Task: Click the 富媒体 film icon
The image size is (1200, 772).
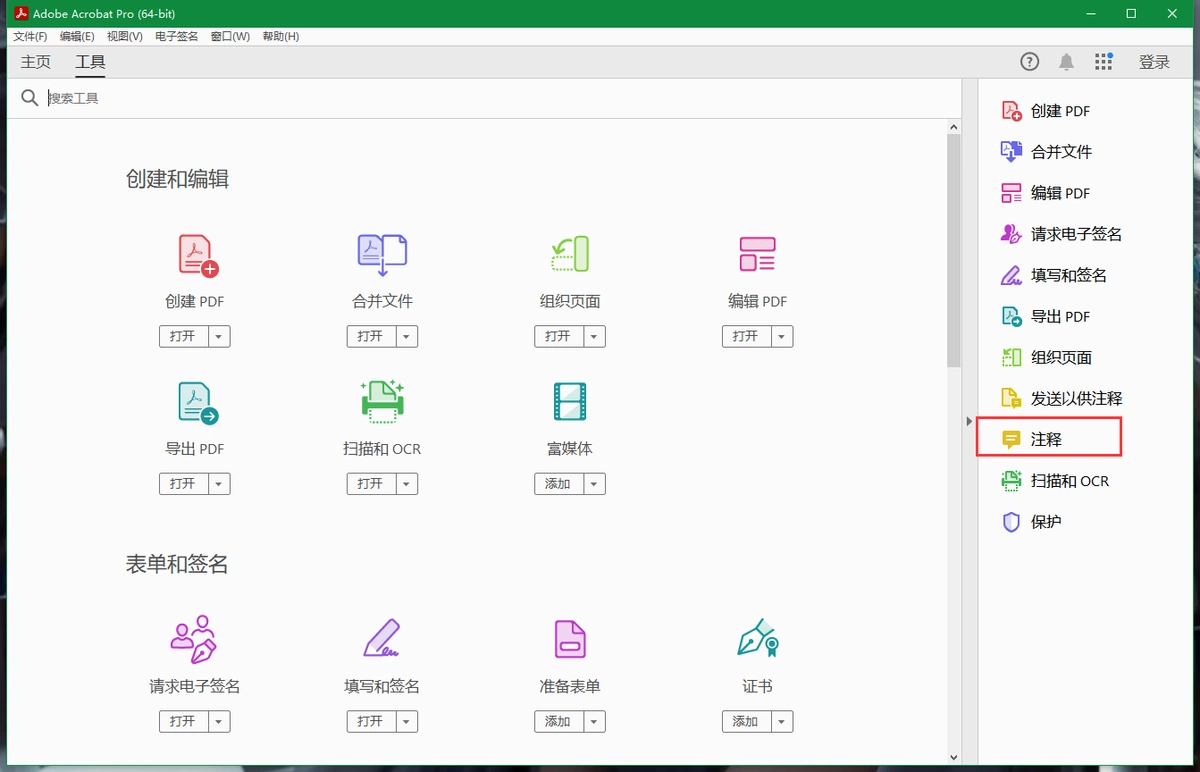Action: point(570,402)
